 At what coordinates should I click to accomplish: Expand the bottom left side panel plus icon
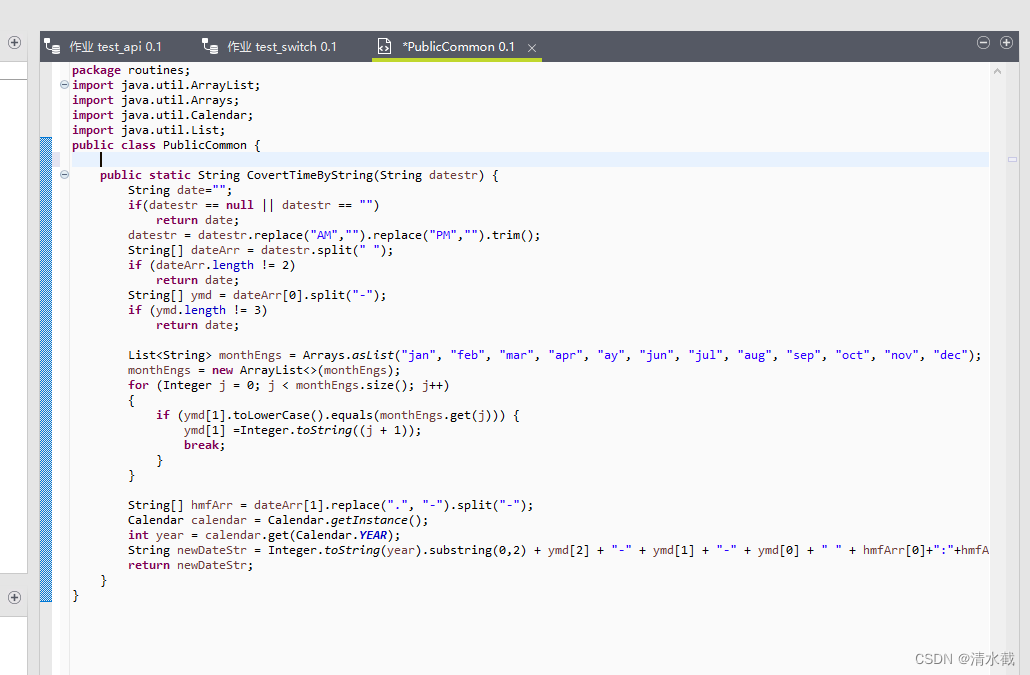(14, 598)
